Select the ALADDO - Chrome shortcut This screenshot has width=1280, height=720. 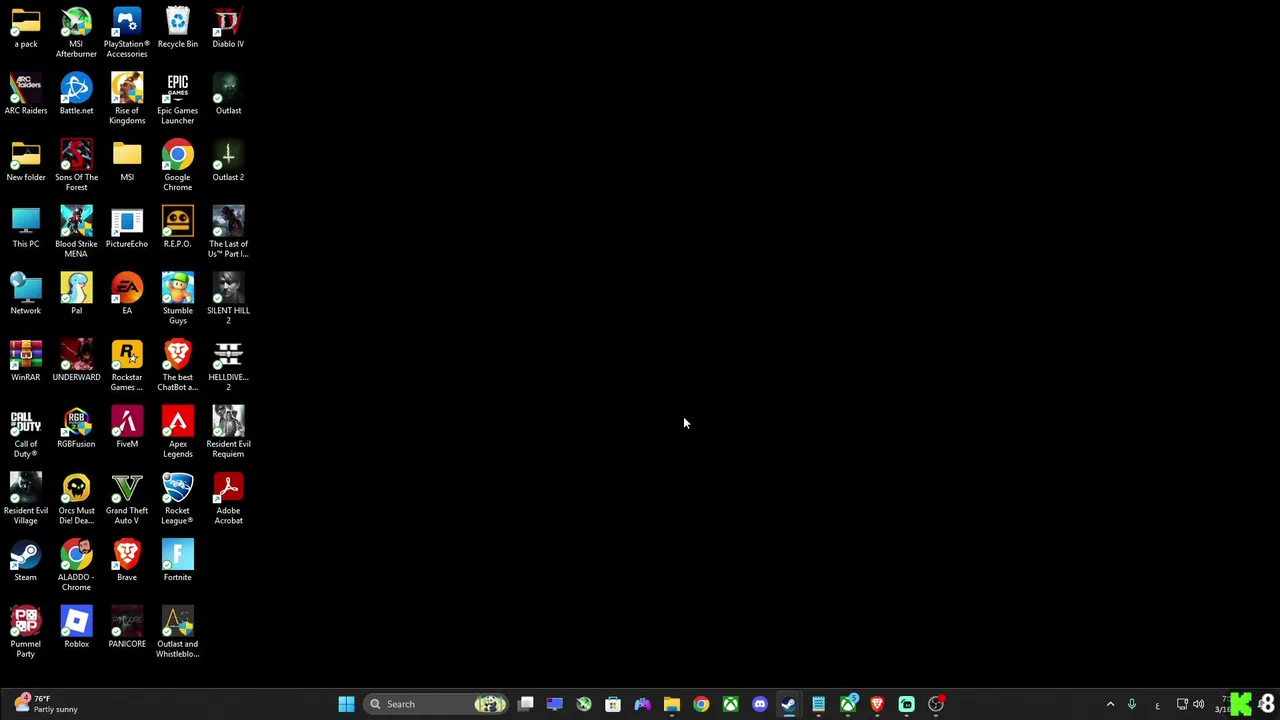[x=76, y=566]
